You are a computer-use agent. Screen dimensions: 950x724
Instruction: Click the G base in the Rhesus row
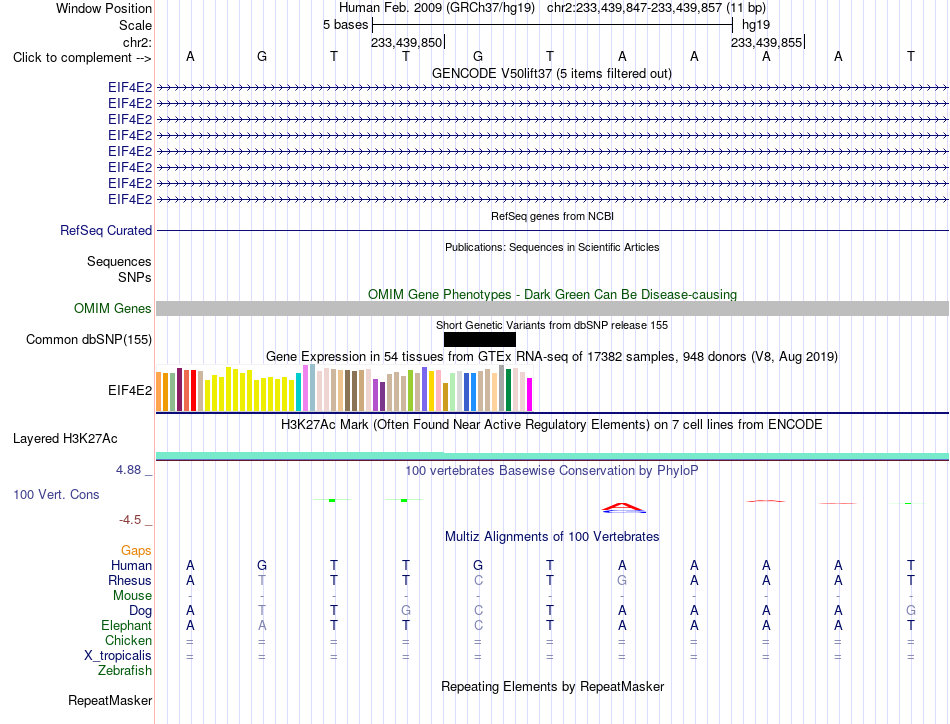click(x=622, y=580)
